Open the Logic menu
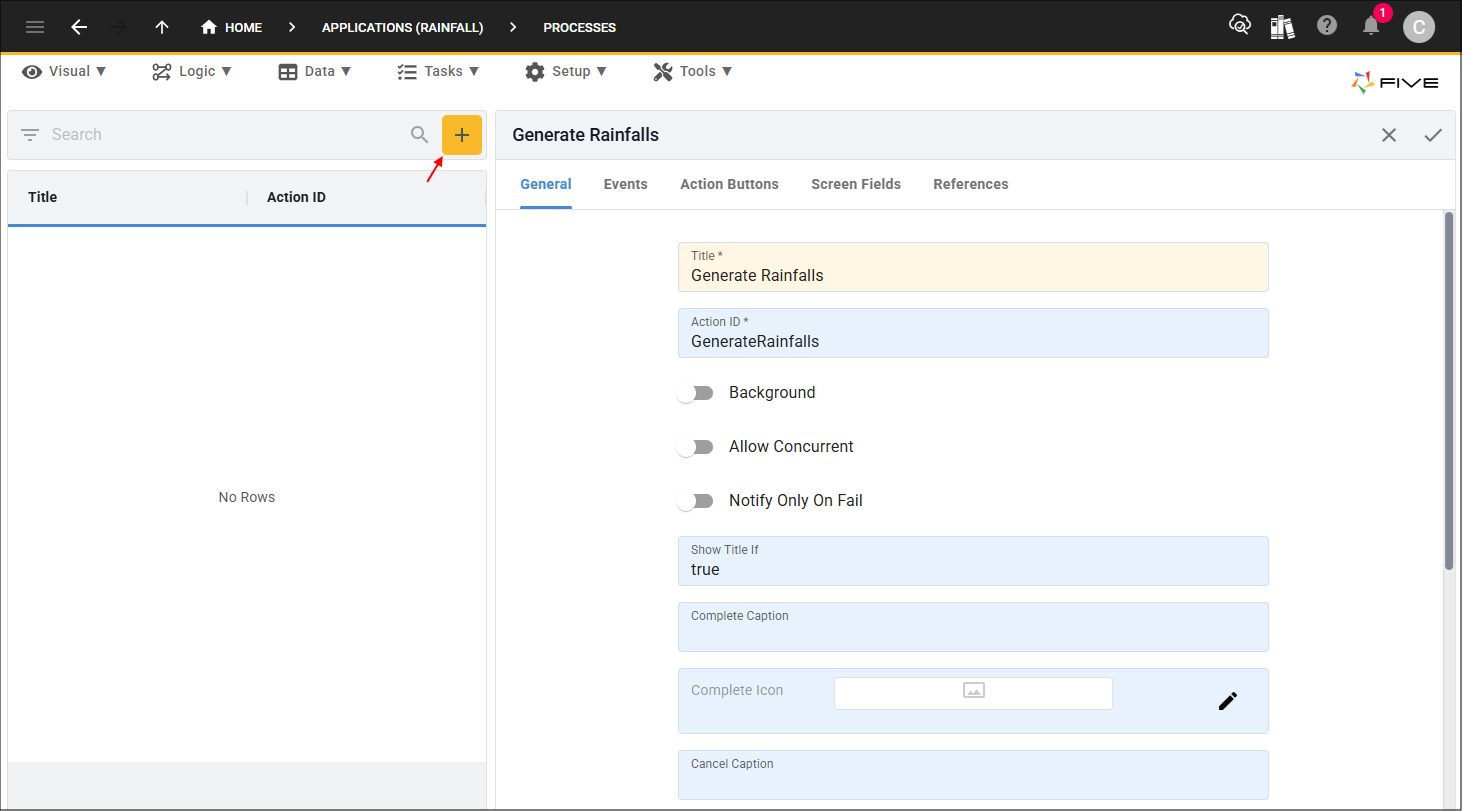This screenshot has height=811, width=1462. [x=192, y=71]
